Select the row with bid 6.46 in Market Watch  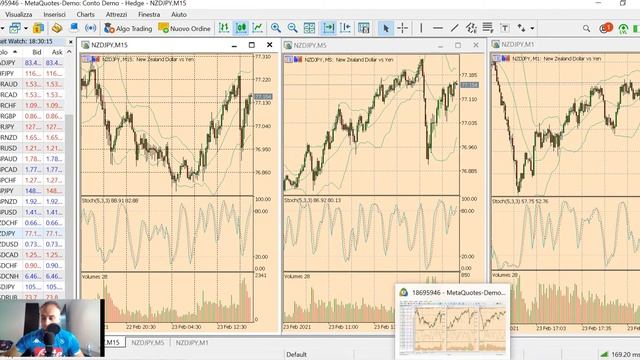pyautogui.click(x=32, y=276)
